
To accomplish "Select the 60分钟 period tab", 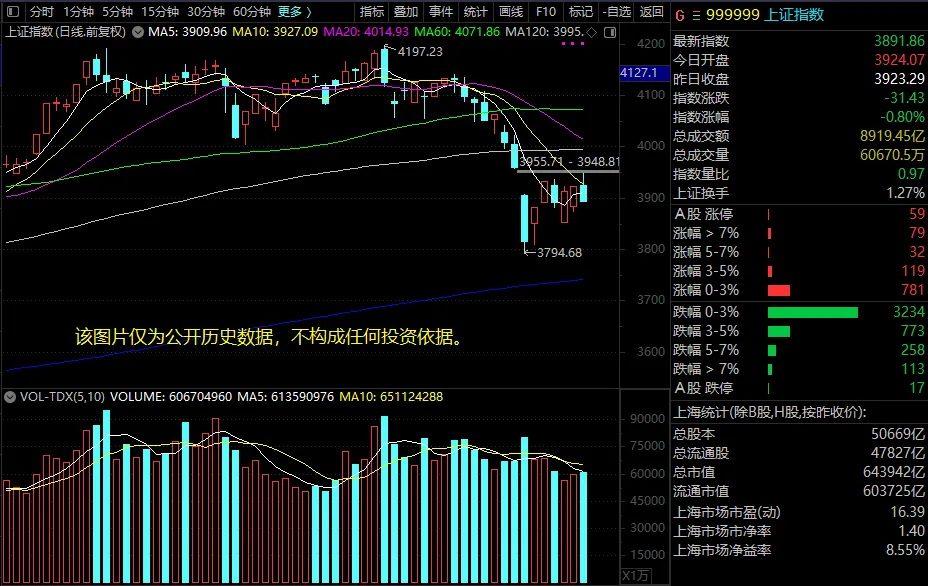I will coord(252,11).
